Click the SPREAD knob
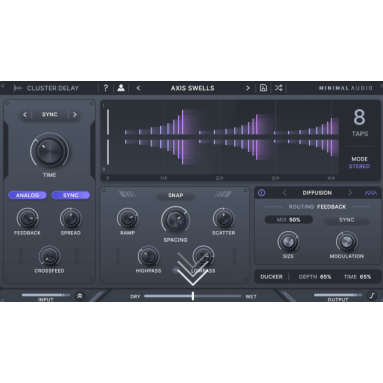 (x=71, y=218)
